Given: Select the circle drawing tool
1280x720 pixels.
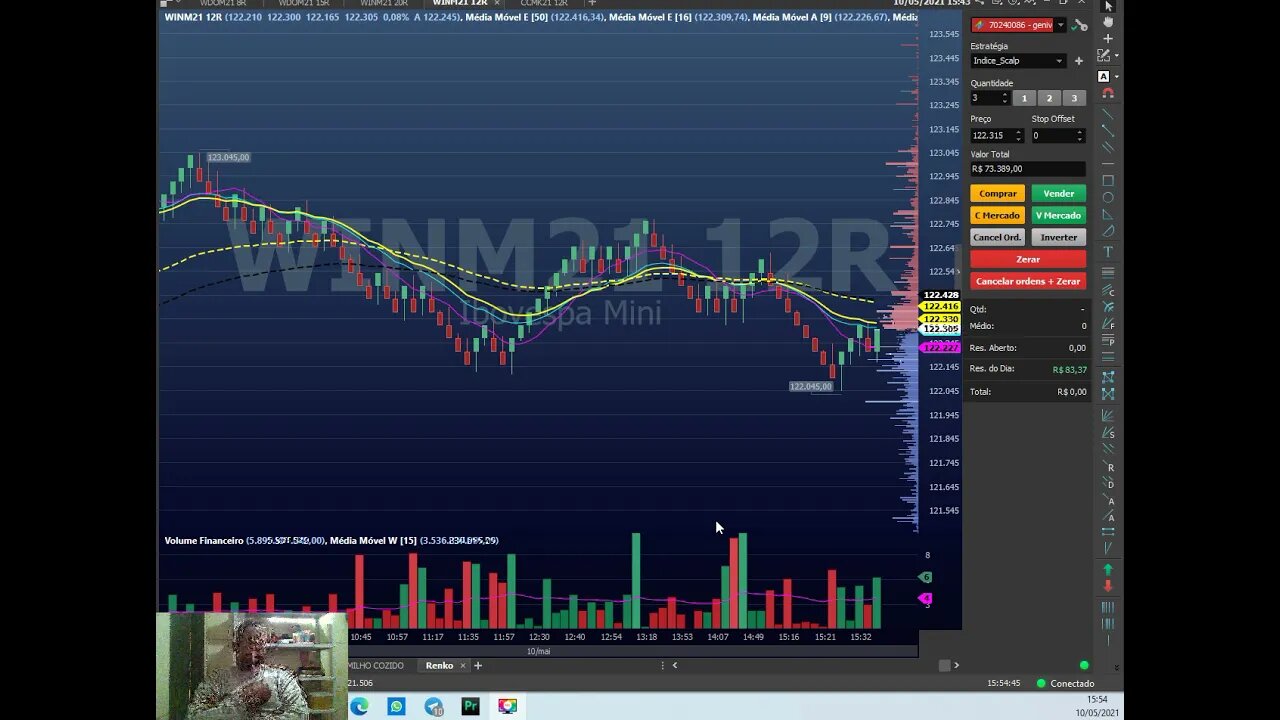Looking at the screenshot, I should (1108, 197).
